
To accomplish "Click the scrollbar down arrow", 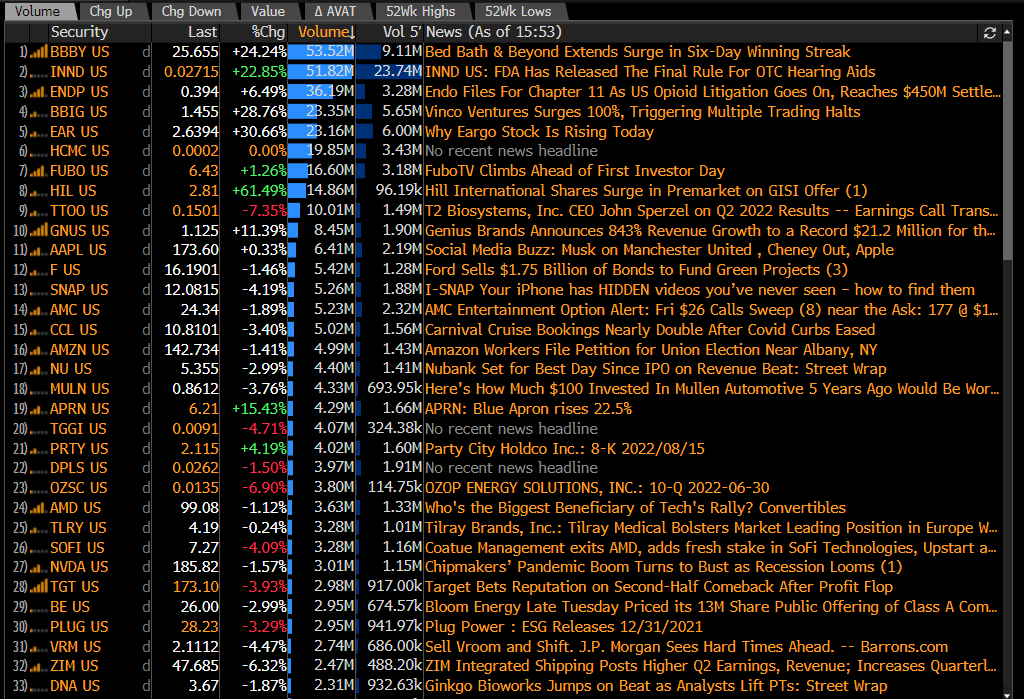I will 1007,694.
